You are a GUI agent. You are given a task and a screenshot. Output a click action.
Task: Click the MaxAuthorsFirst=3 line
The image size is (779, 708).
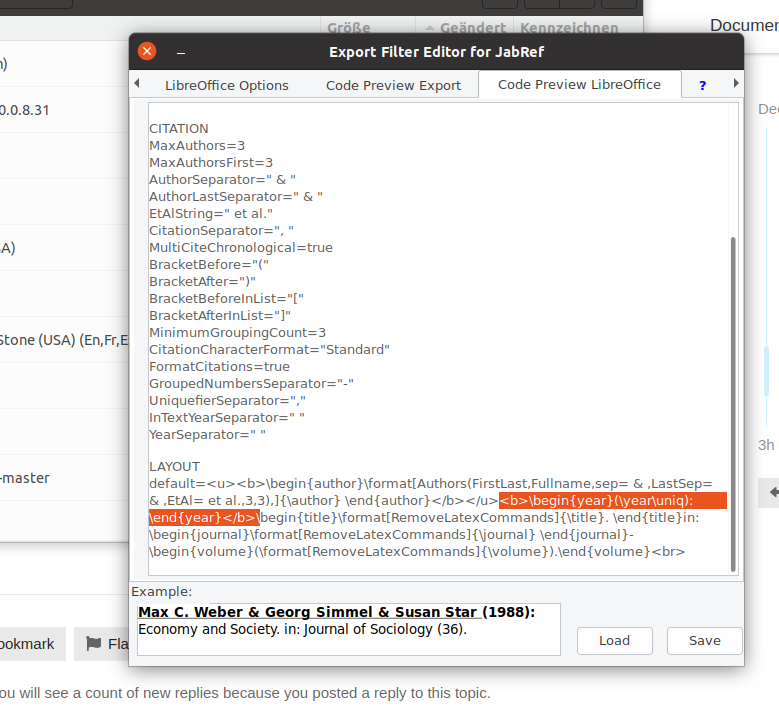(x=211, y=162)
